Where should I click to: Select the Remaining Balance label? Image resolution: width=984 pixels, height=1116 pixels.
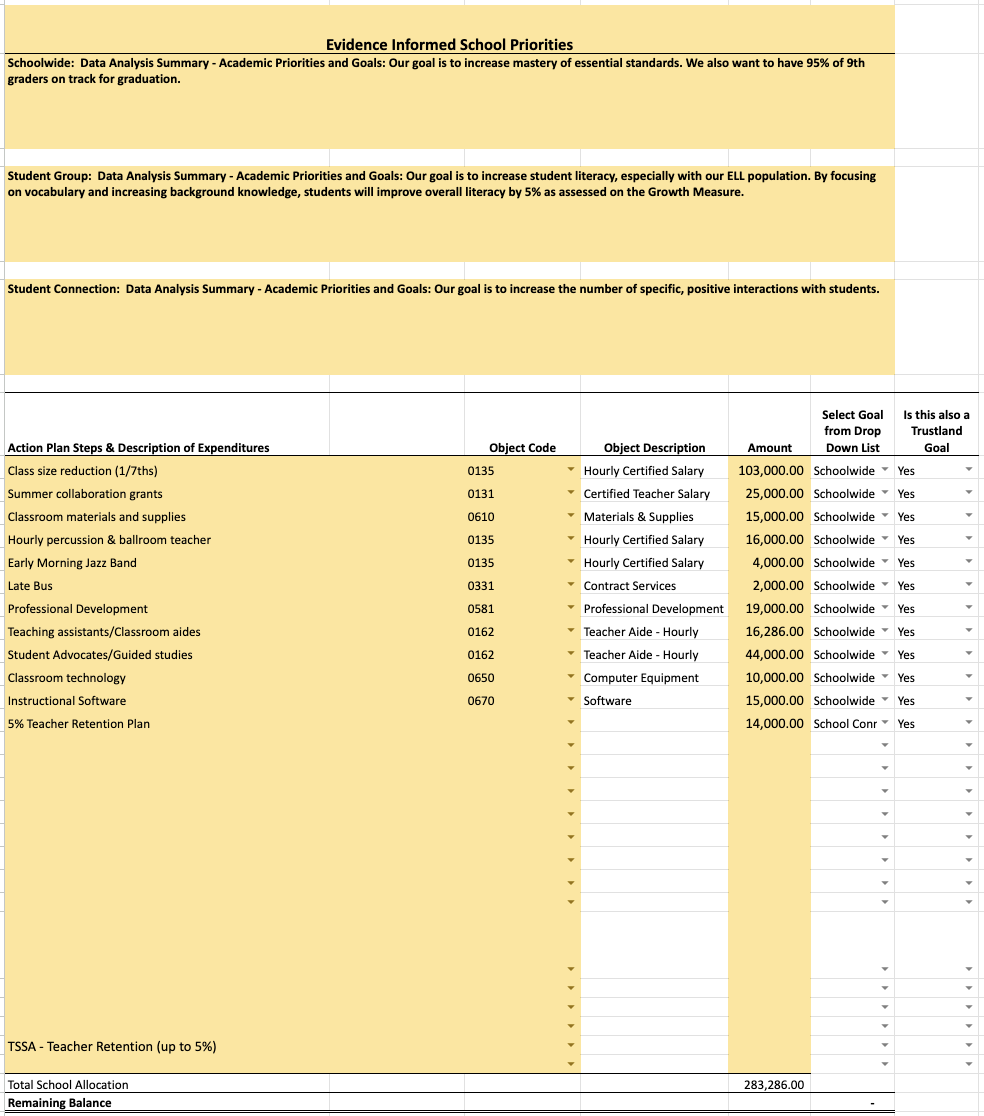click(x=59, y=1102)
